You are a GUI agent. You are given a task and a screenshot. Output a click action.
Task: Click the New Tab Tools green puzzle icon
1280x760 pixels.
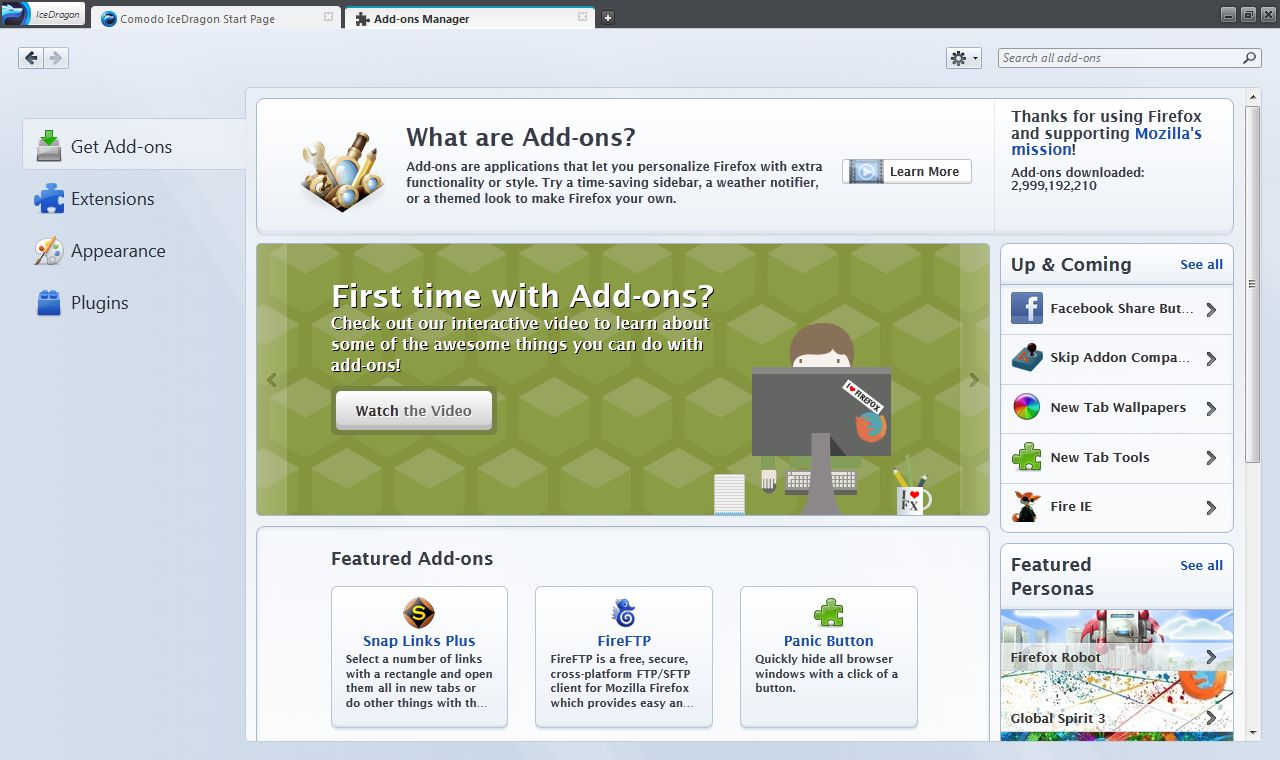[1027, 457]
